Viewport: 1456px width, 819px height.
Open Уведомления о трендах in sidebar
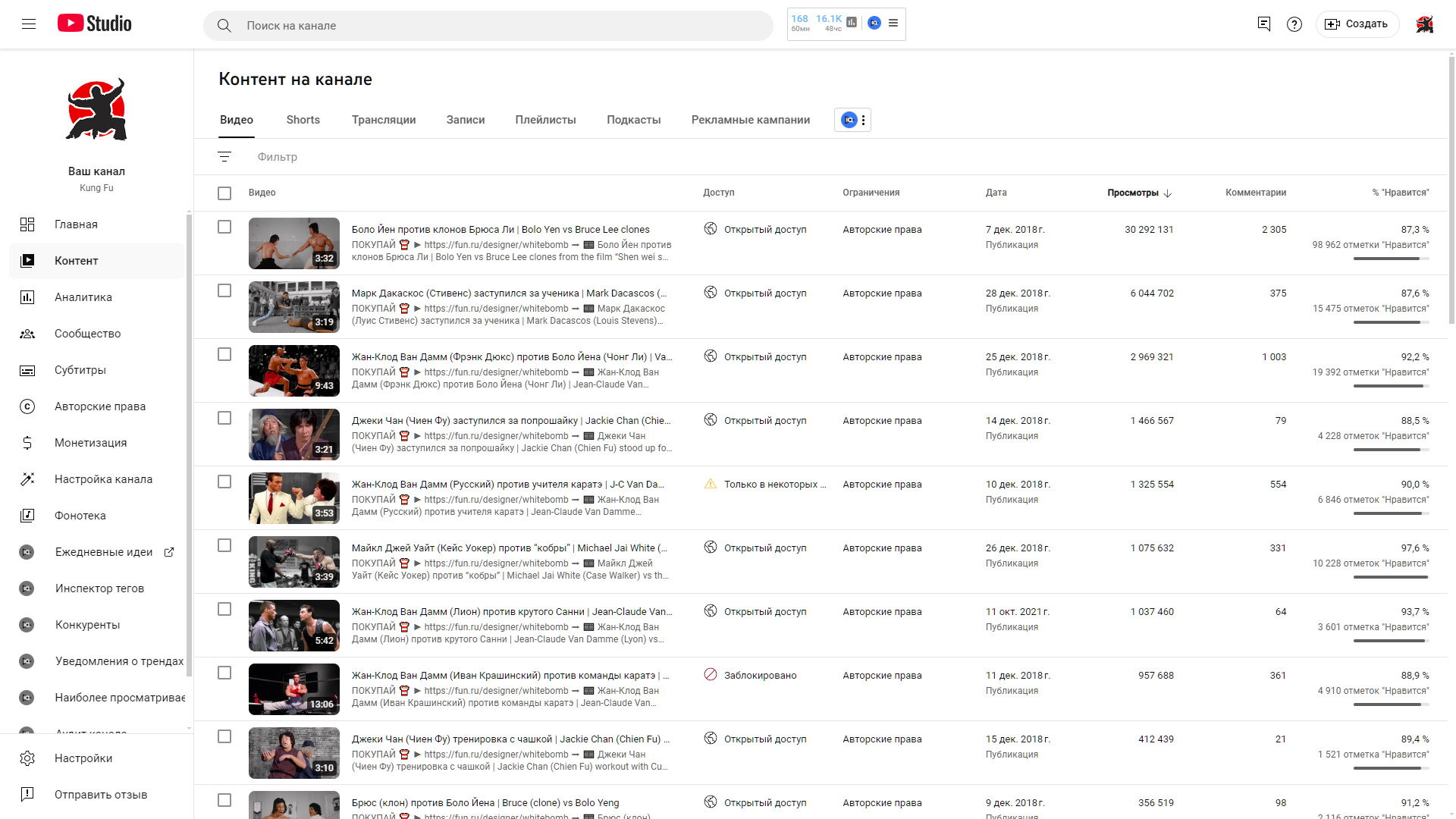click(x=96, y=661)
